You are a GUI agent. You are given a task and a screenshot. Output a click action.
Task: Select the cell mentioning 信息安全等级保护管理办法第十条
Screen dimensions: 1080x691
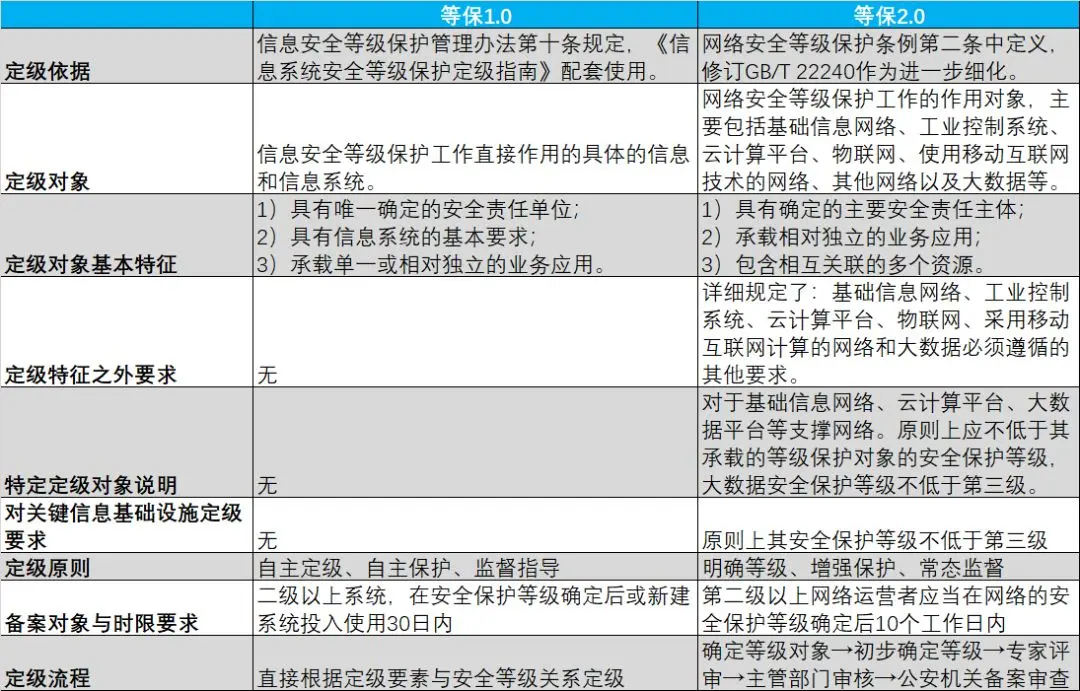474,57
